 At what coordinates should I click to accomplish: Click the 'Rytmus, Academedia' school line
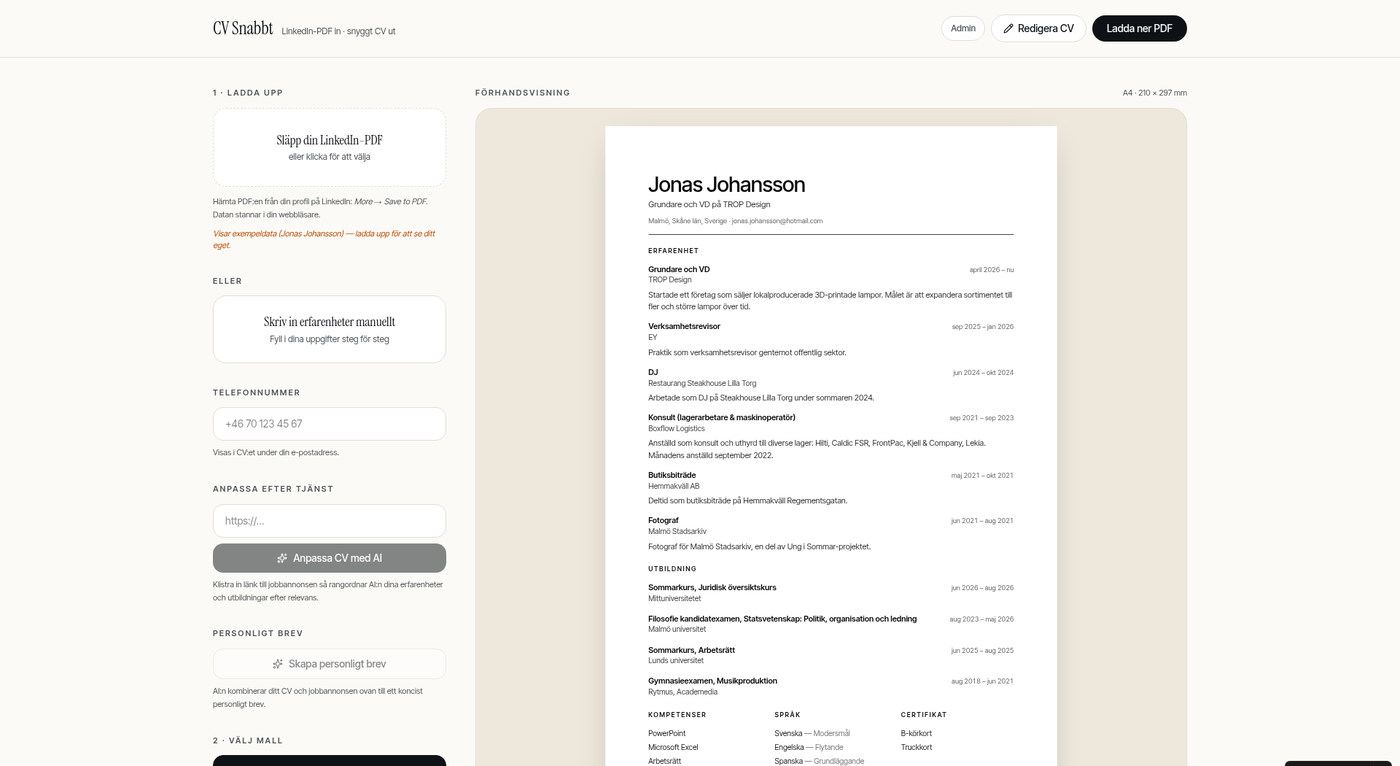pos(683,692)
